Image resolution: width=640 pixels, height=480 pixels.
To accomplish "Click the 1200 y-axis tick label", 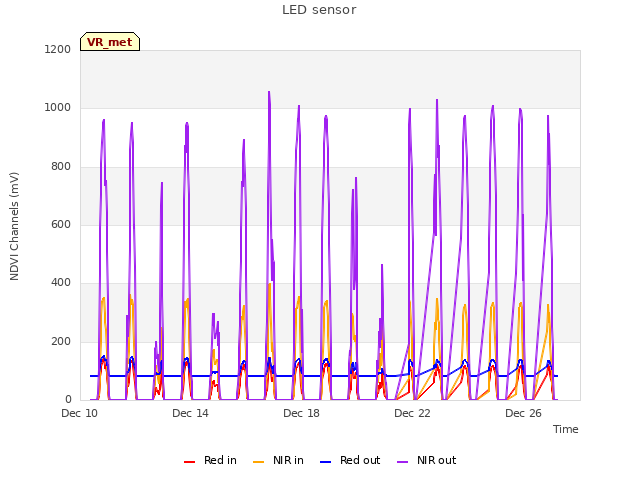I will coord(58,49).
